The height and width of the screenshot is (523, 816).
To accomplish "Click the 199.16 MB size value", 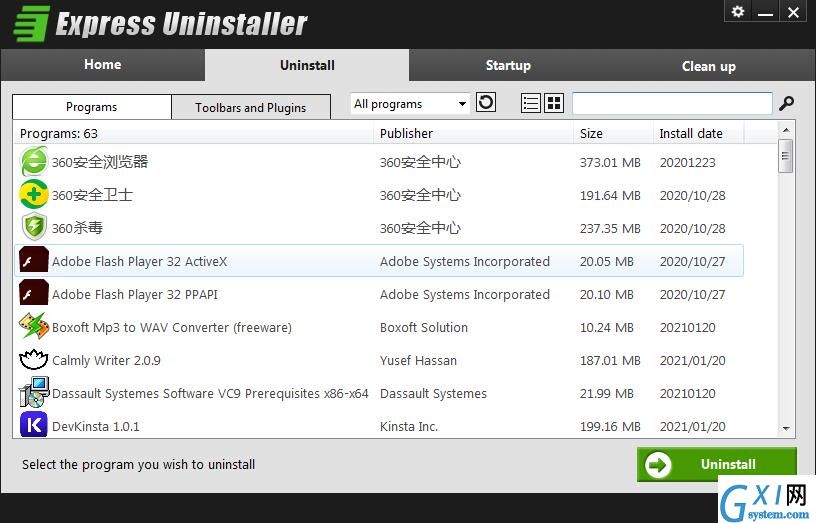I will [x=610, y=426].
